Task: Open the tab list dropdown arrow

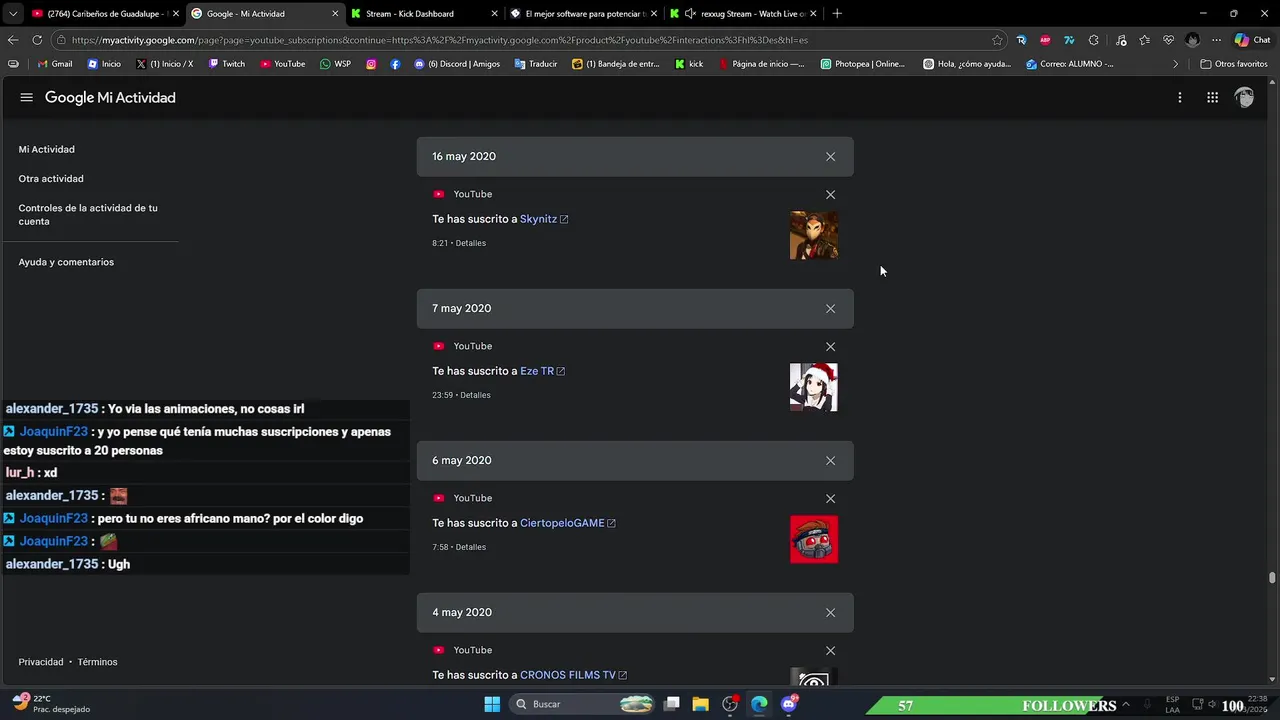Action: click(x=12, y=14)
